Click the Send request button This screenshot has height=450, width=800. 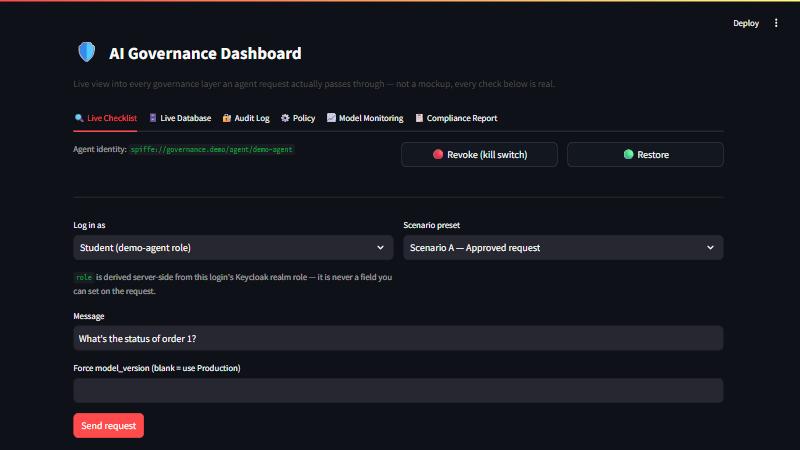tap(109, 426)
